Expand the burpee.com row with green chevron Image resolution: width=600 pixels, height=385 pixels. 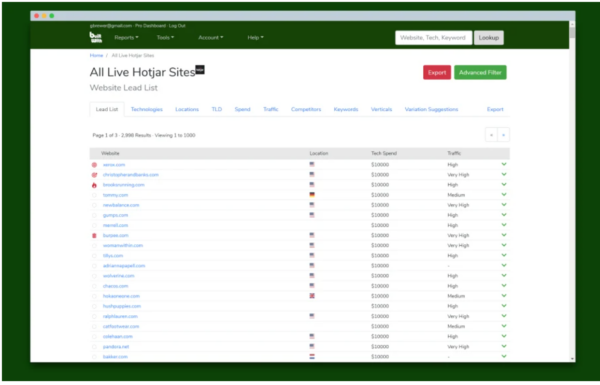pos(504,235)
